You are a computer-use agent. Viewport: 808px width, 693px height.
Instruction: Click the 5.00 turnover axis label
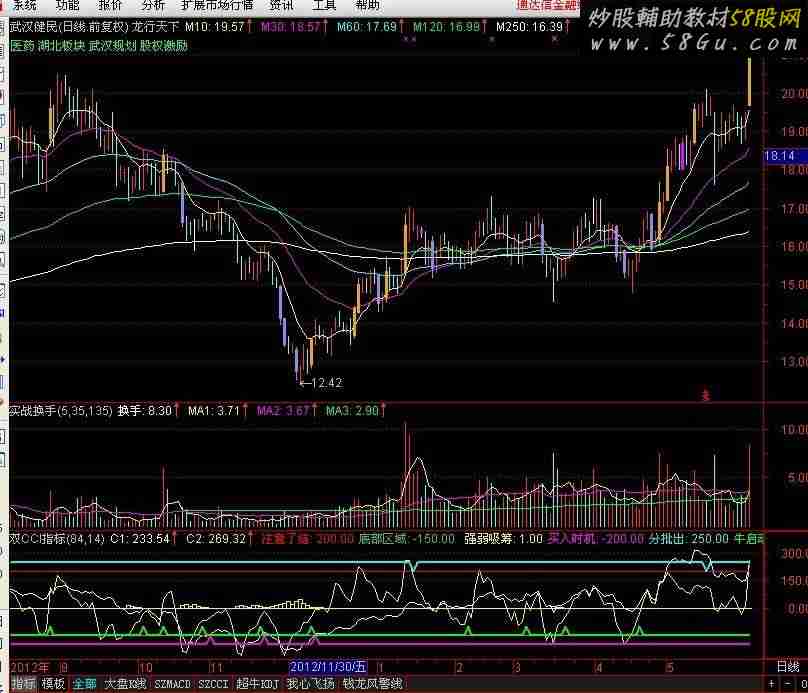tap(797, 478)
